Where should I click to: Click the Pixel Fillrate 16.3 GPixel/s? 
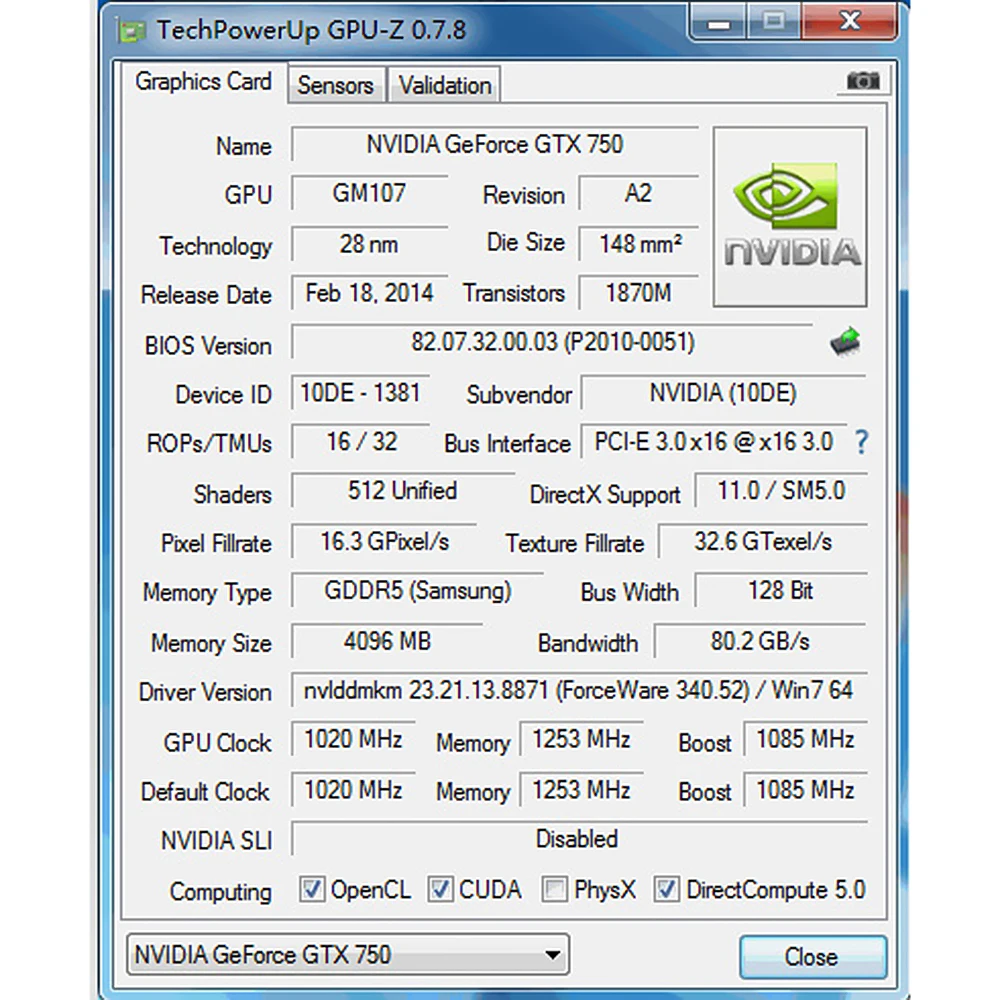[384, 542]
